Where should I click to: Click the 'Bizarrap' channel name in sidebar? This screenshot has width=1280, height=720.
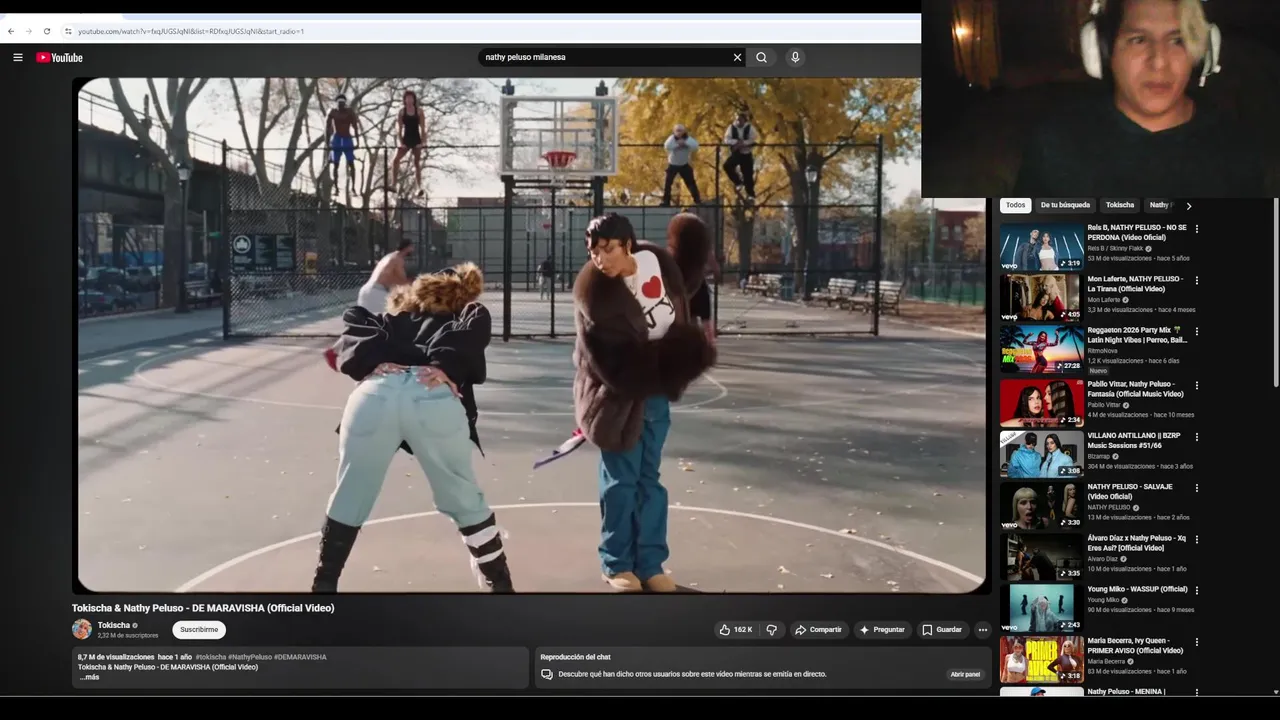1099,456
